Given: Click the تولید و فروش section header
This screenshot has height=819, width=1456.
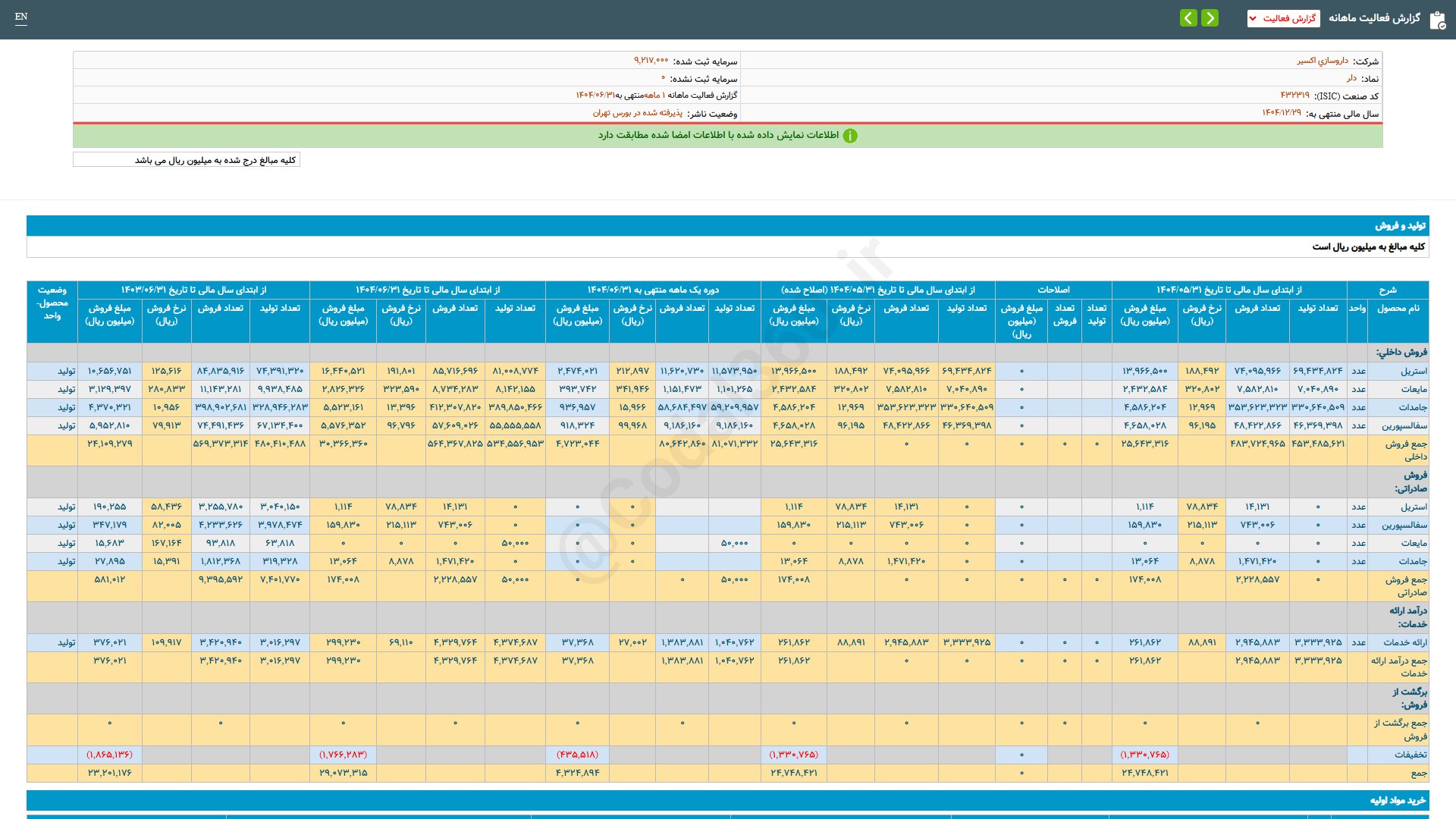Looking at the screenshot, I should [1400, 226].
